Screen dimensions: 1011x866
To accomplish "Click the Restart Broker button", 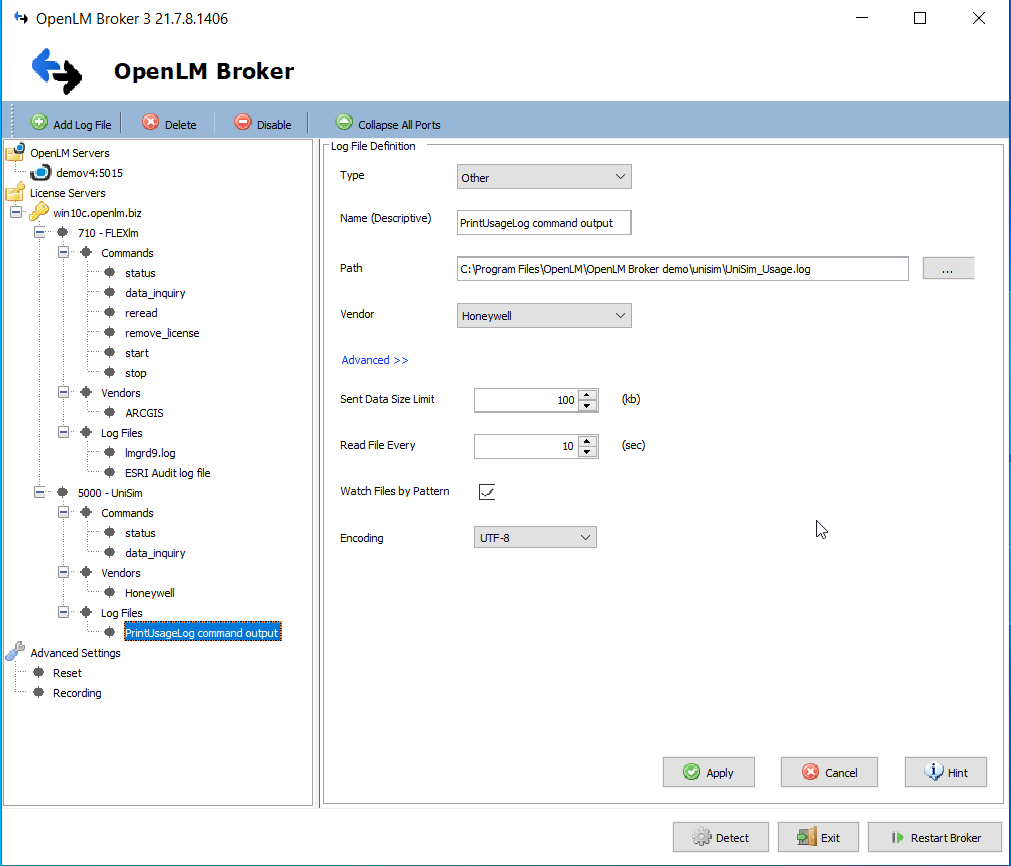I will coord(934,837).
